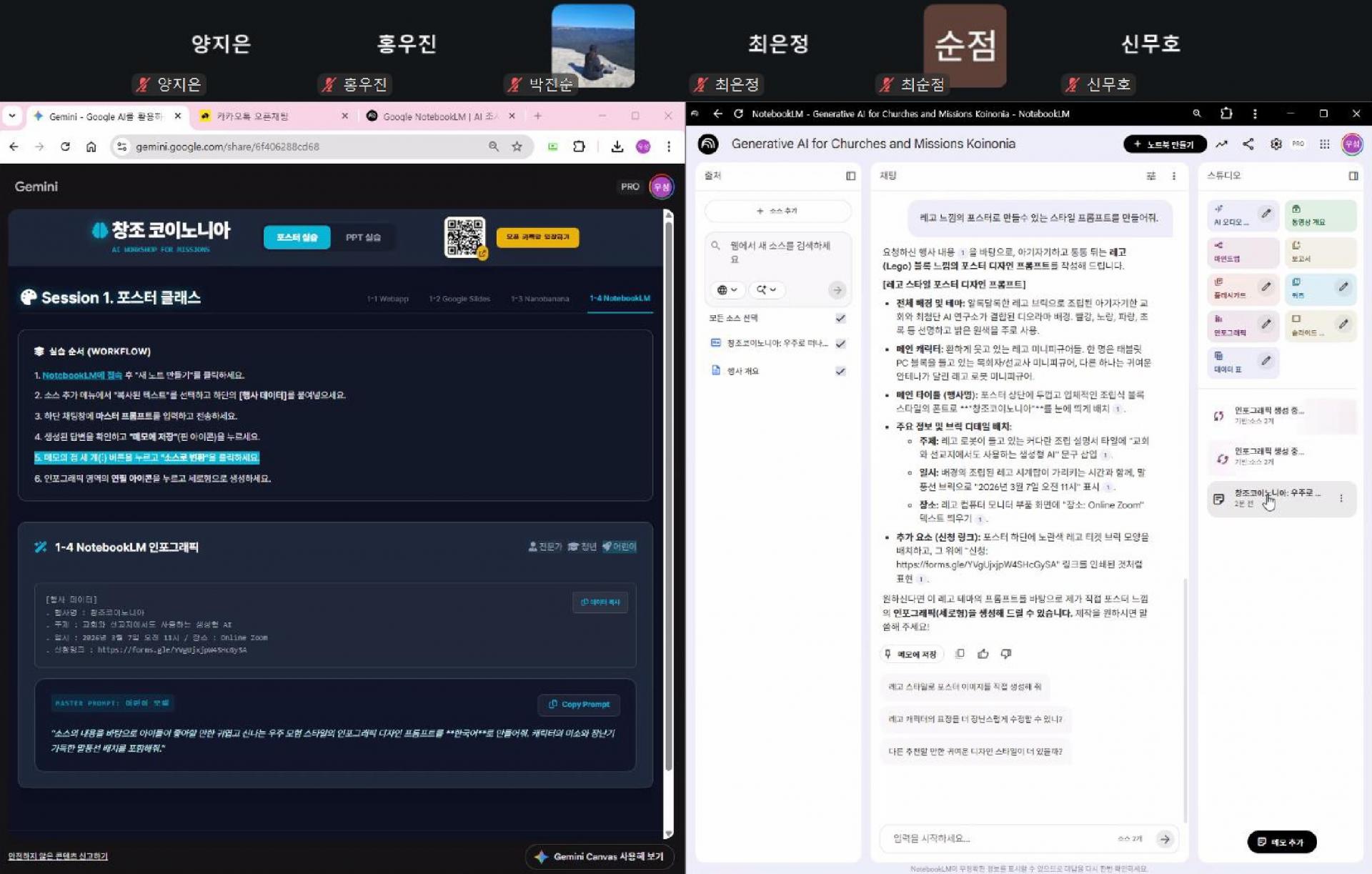
Task: Select the 전문가 audience option
Action: (545, 547)
